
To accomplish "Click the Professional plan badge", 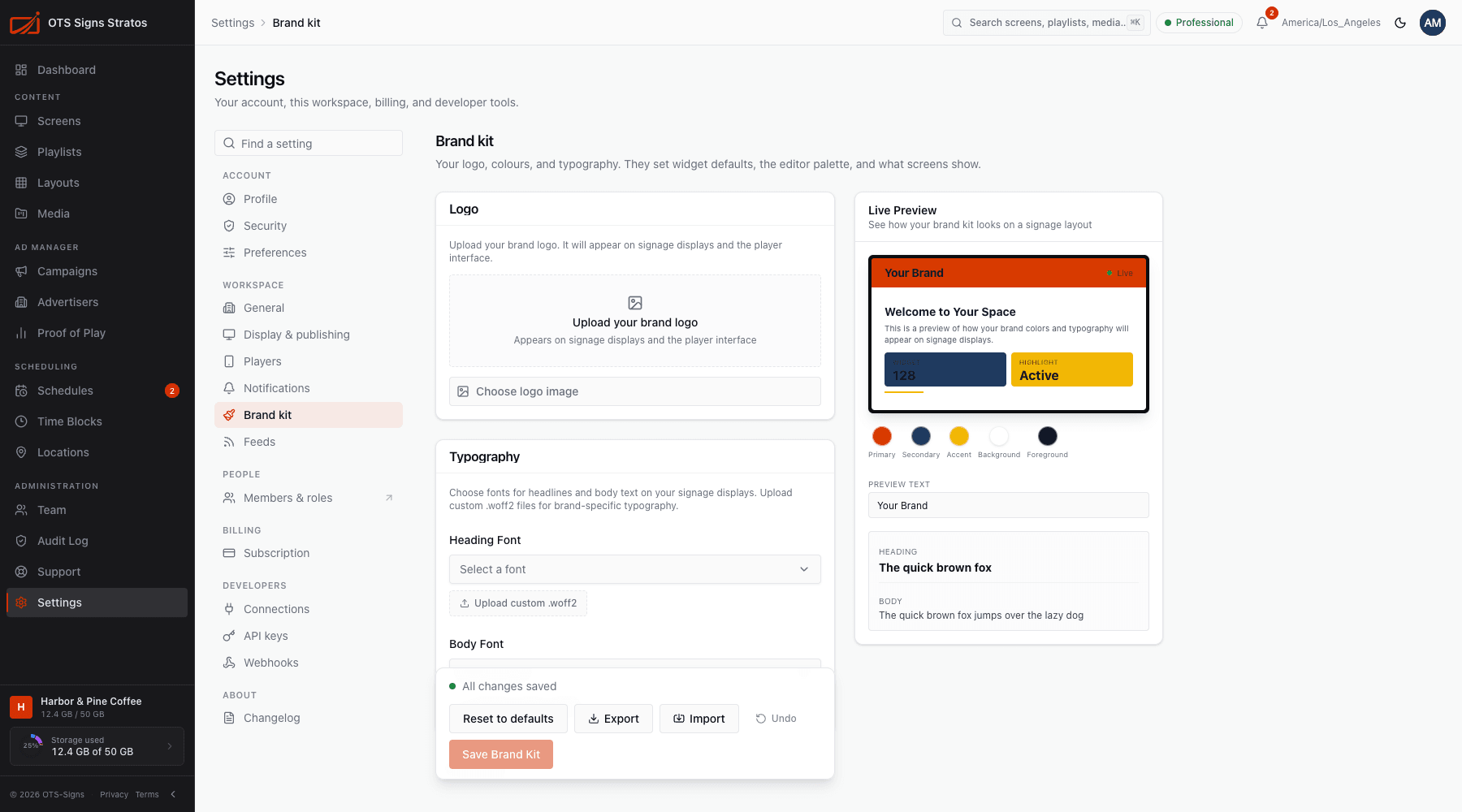I will coord(1199,23).
